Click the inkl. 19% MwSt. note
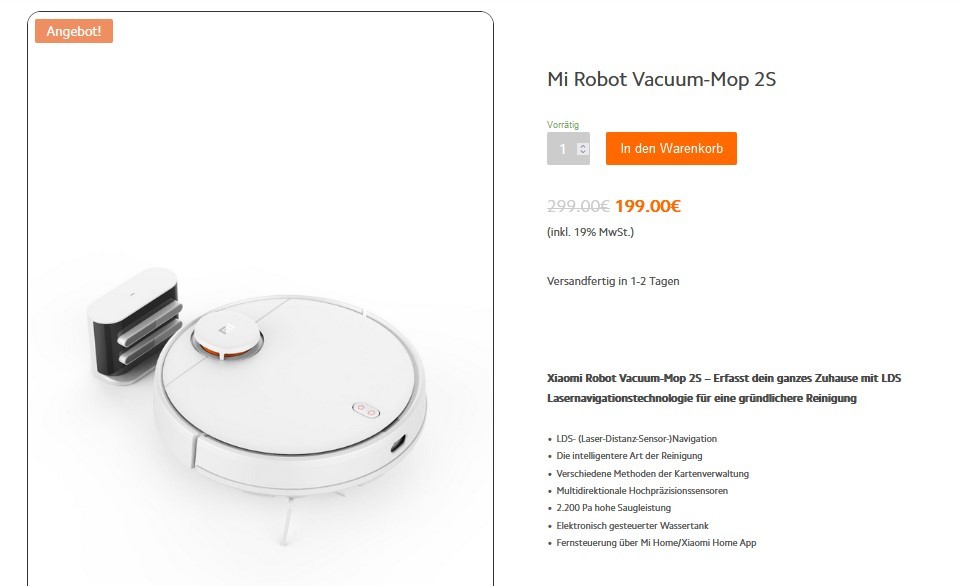This screenshot has height=586, width=966. [590, 232]
